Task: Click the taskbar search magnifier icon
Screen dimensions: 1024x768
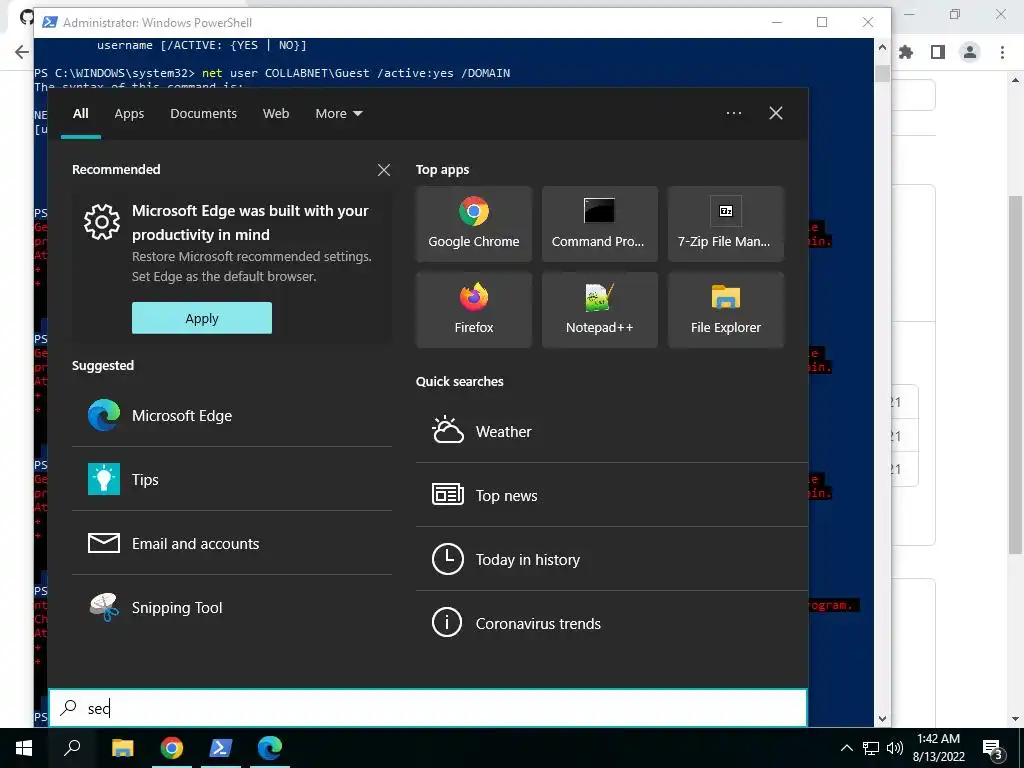Action: [72, 748]
